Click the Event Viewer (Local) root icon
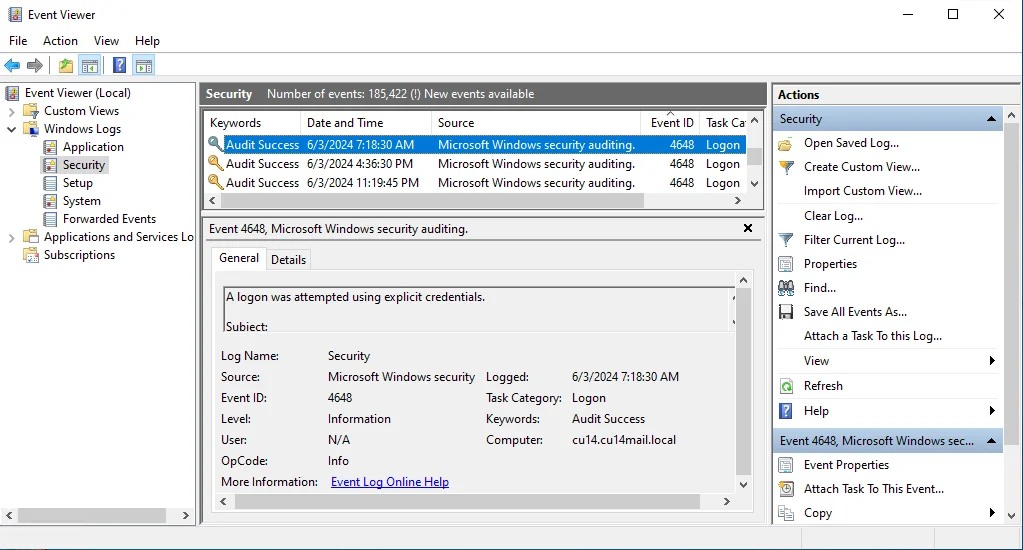This screenshot has width=1023, height=550. [12, 93]
